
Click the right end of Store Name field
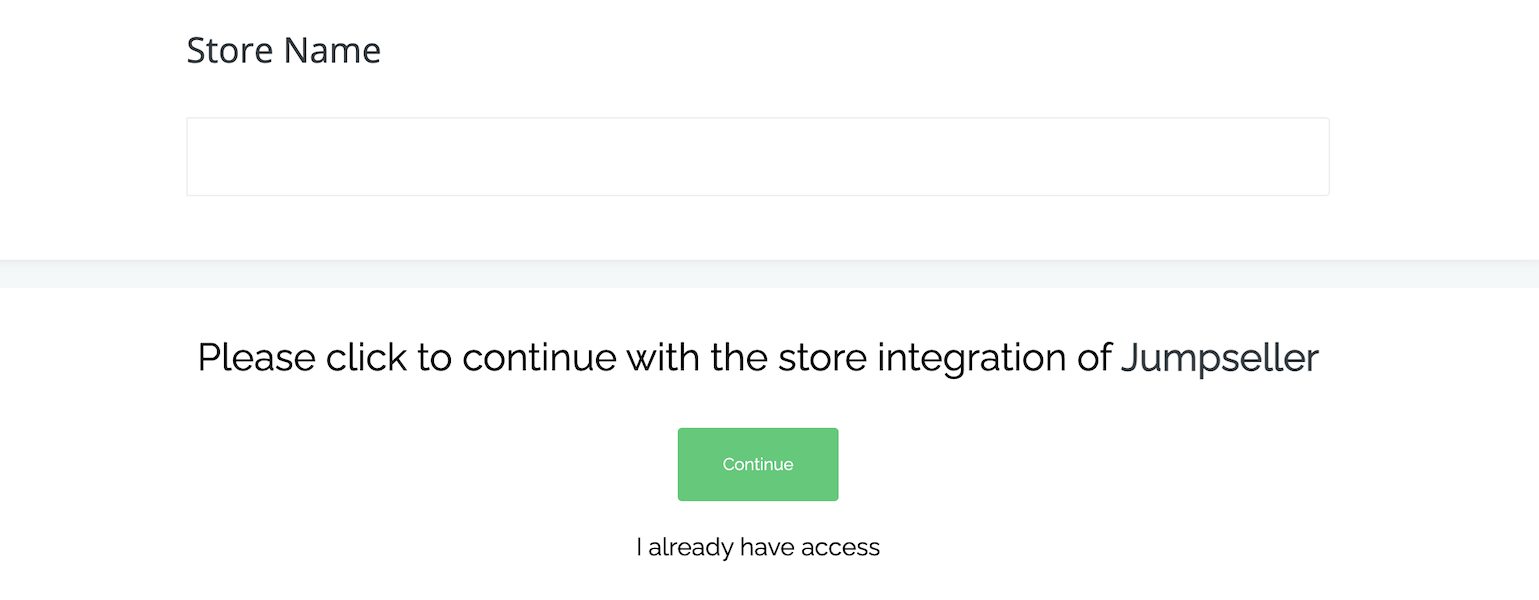(x=1315, y=157)
